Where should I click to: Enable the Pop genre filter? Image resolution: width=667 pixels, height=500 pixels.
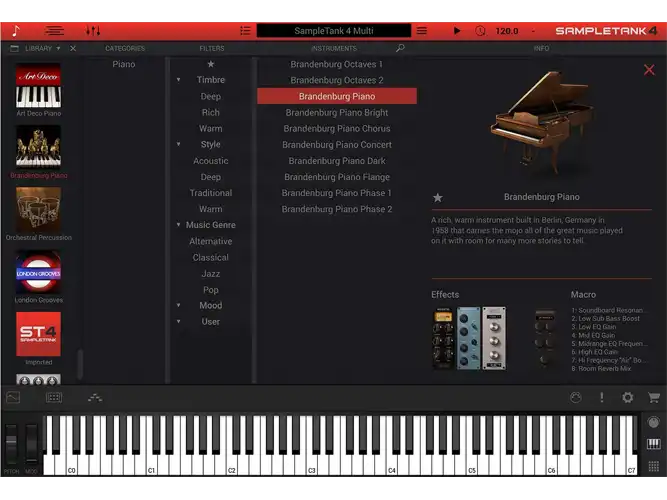point(211,290)
